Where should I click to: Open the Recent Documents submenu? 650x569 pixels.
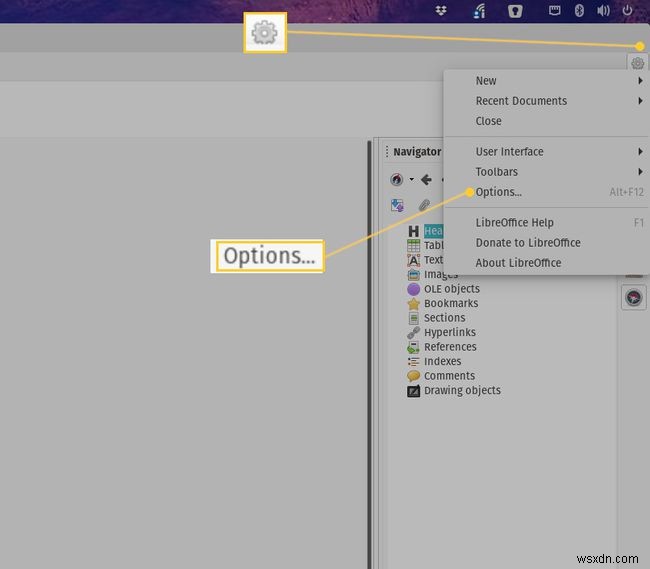click(x=547, y=101)
